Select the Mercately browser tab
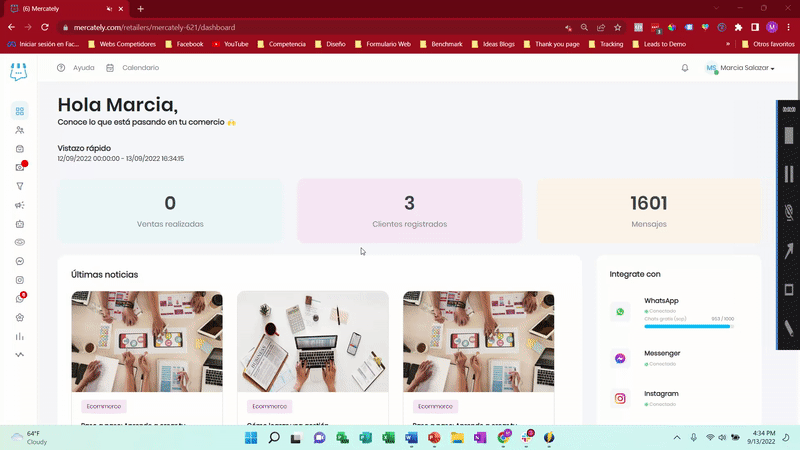The image size is (800, 450). click(x=65, y=9)
